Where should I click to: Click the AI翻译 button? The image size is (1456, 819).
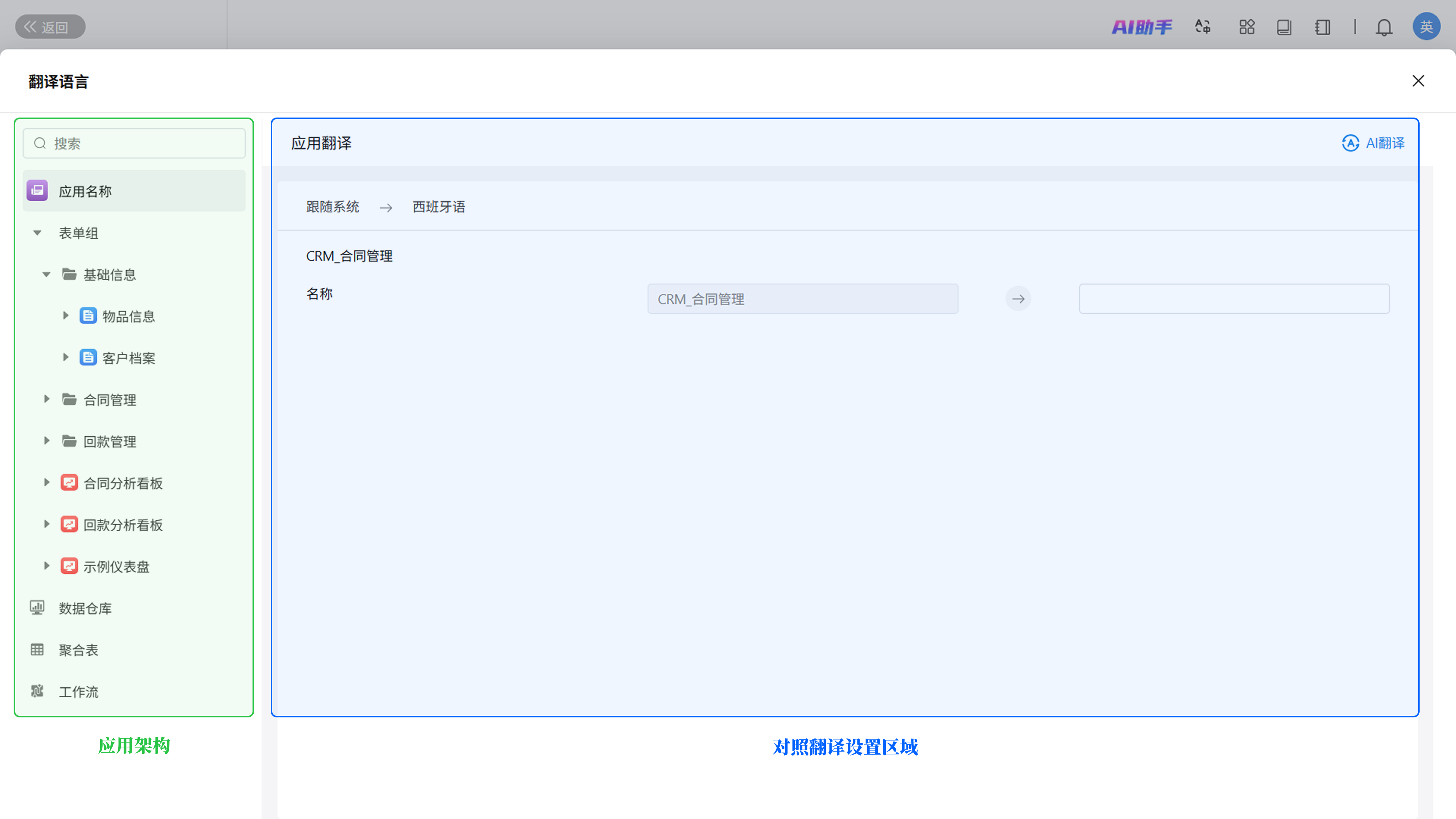point(1373,143)
